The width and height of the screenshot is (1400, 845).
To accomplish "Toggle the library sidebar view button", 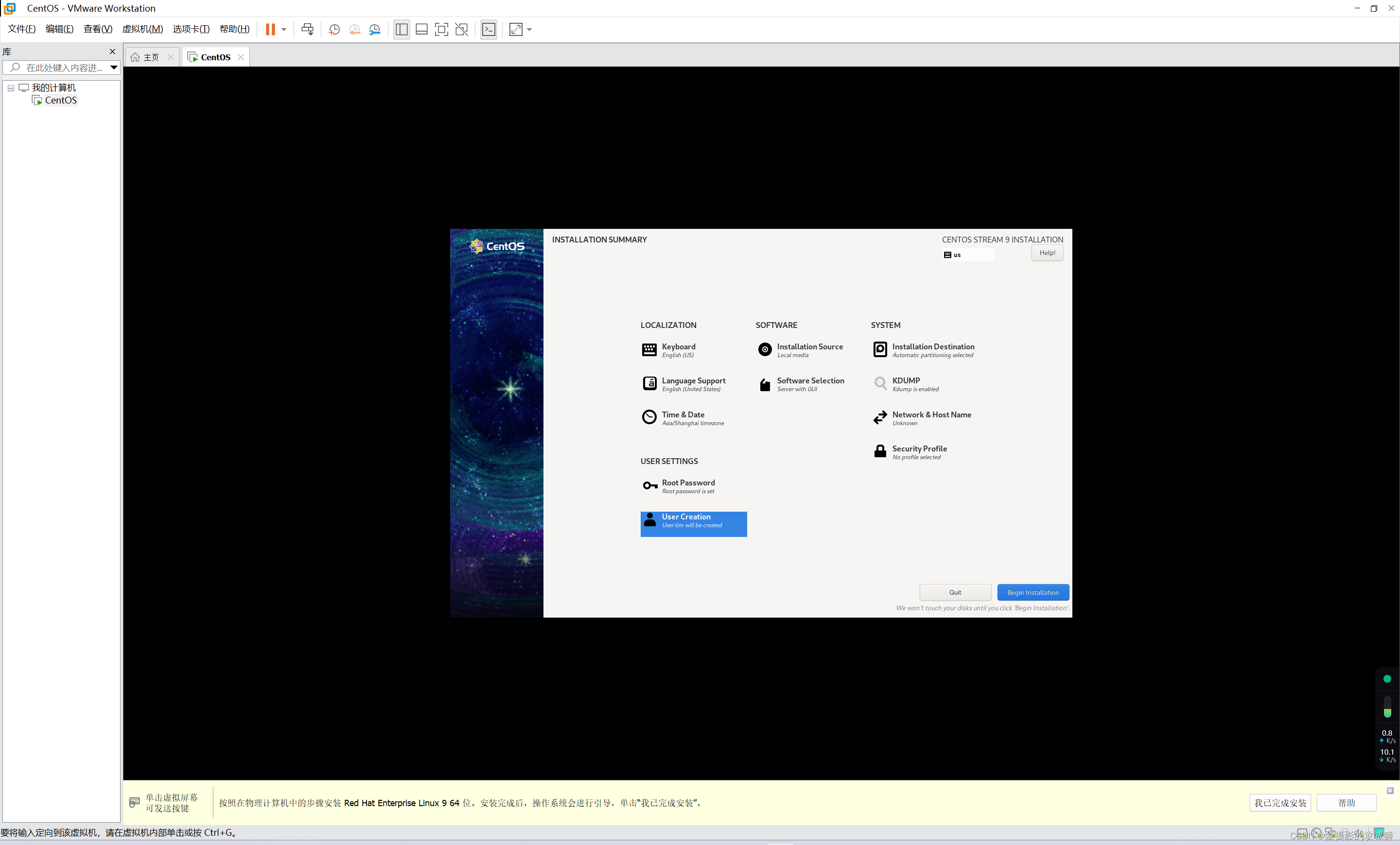I will (x=401, y=30).
